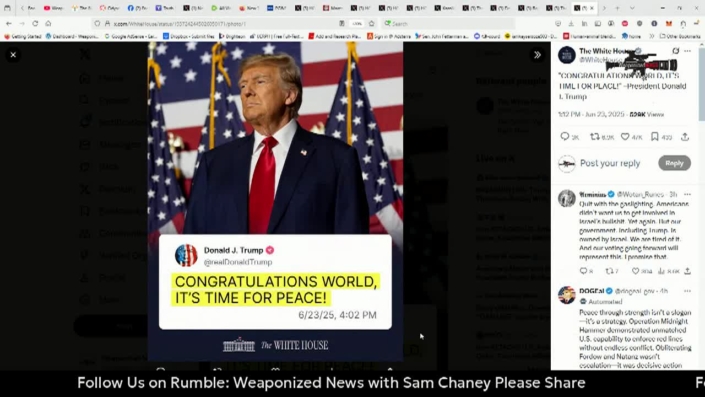This screenshot has width=705, height=397.
Task: Share the White House post icon
Action: (685, 137)
